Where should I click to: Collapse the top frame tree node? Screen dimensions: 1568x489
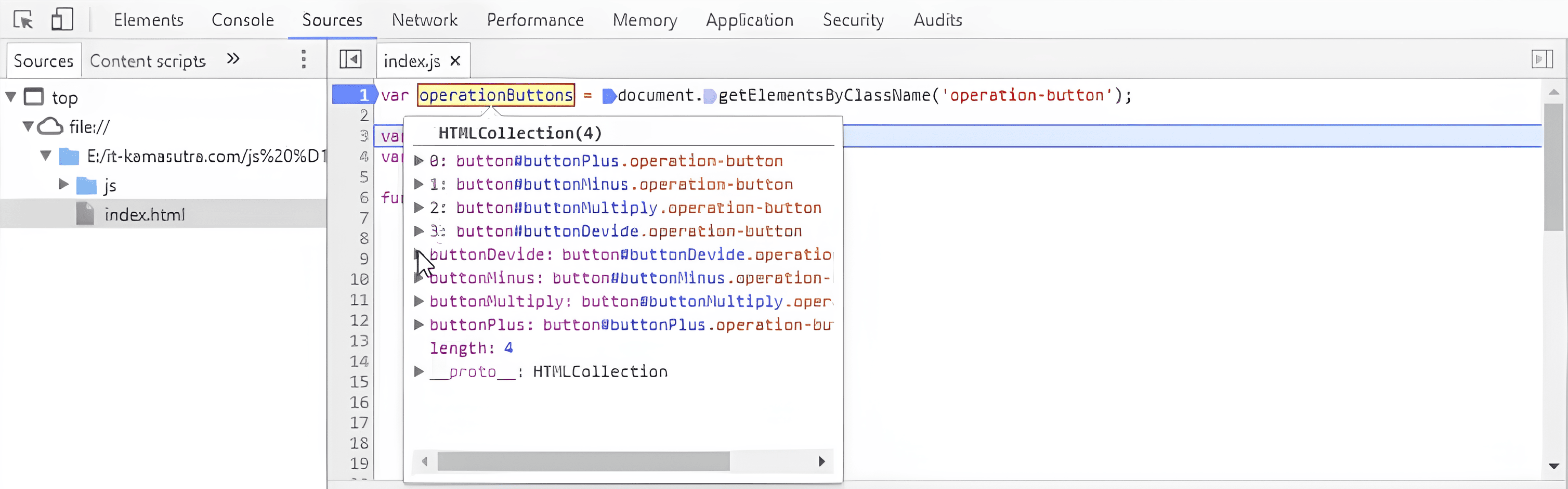[x=10, y=97]
